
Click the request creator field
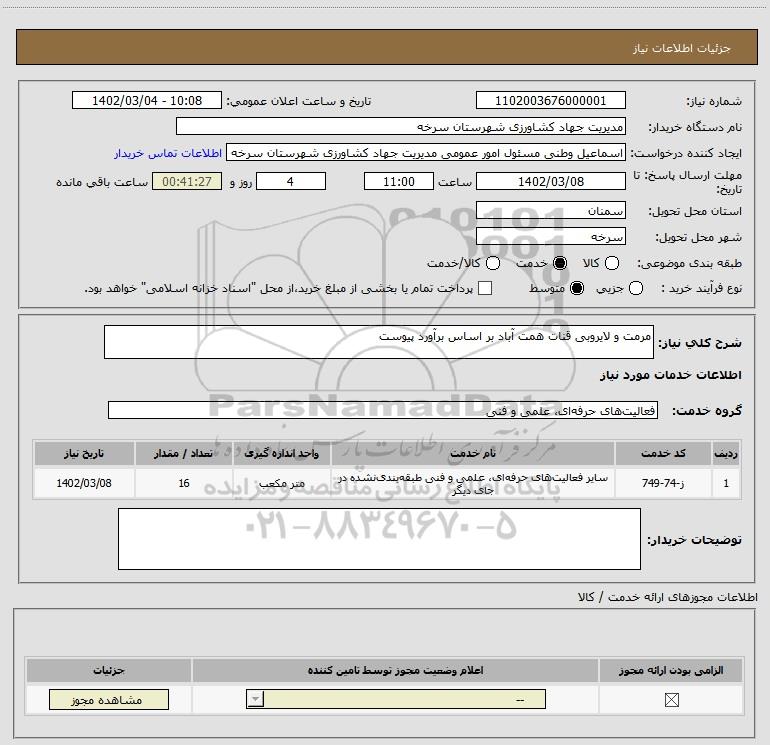coord(426,153)
